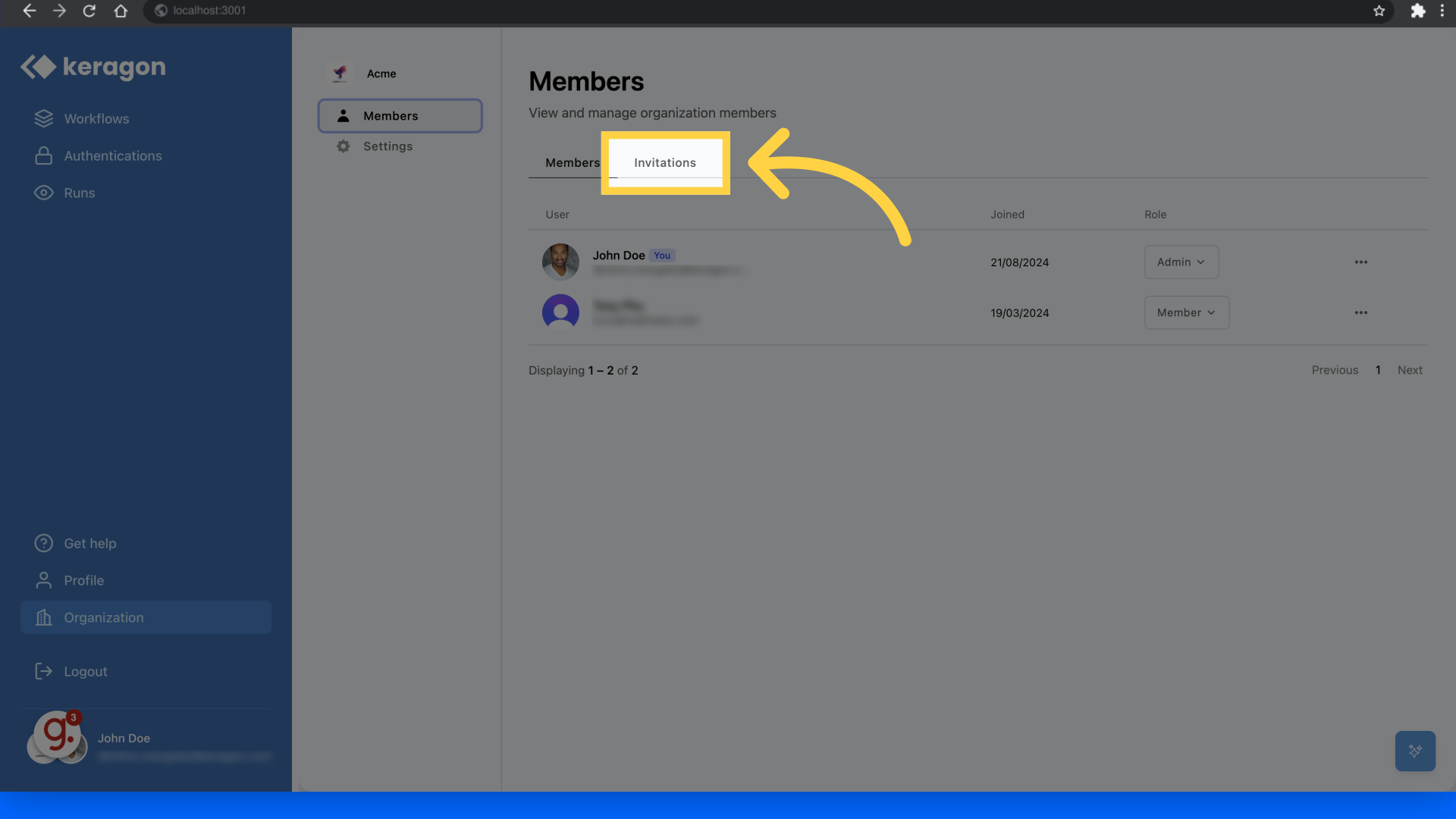Click the purple default user avatar
1456x819 pixels.
[x=560, y=313]
